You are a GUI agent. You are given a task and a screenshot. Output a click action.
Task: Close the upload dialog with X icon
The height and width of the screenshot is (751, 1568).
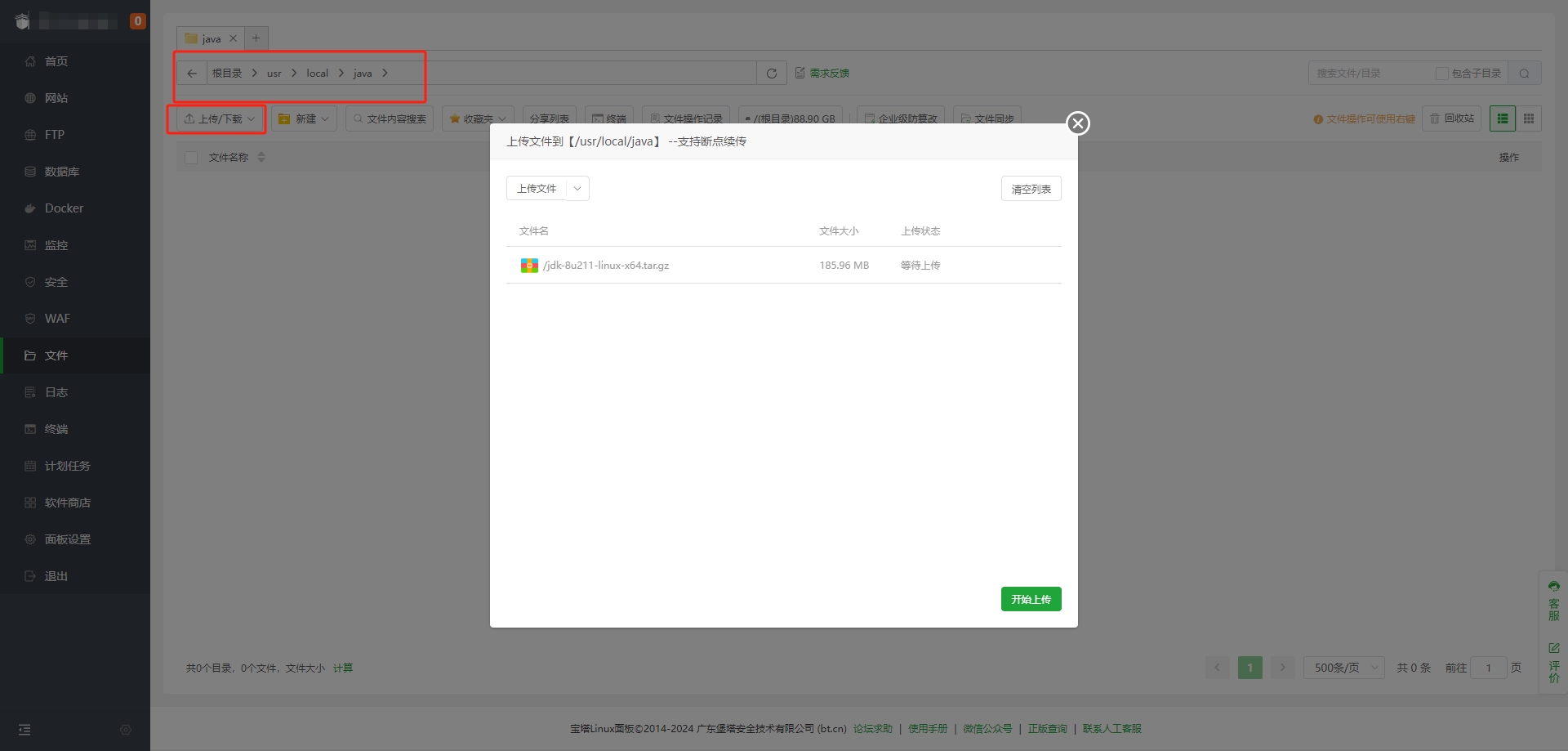point(1078,123)
